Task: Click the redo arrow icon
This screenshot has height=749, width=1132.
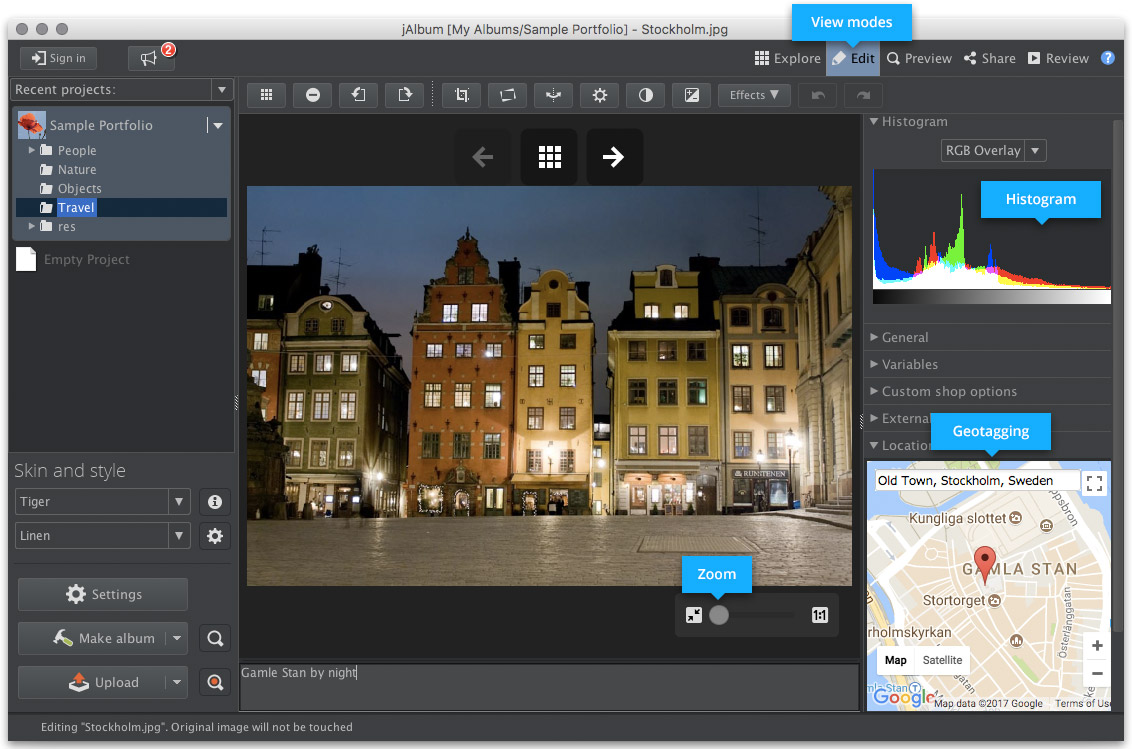Action: coord(863,95)
